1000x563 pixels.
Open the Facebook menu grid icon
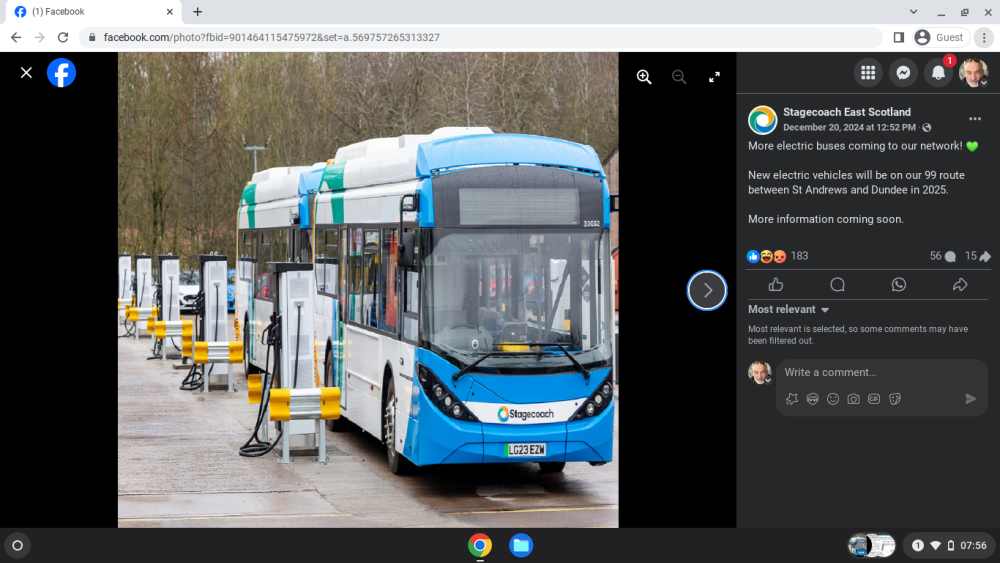pos(868,73)
